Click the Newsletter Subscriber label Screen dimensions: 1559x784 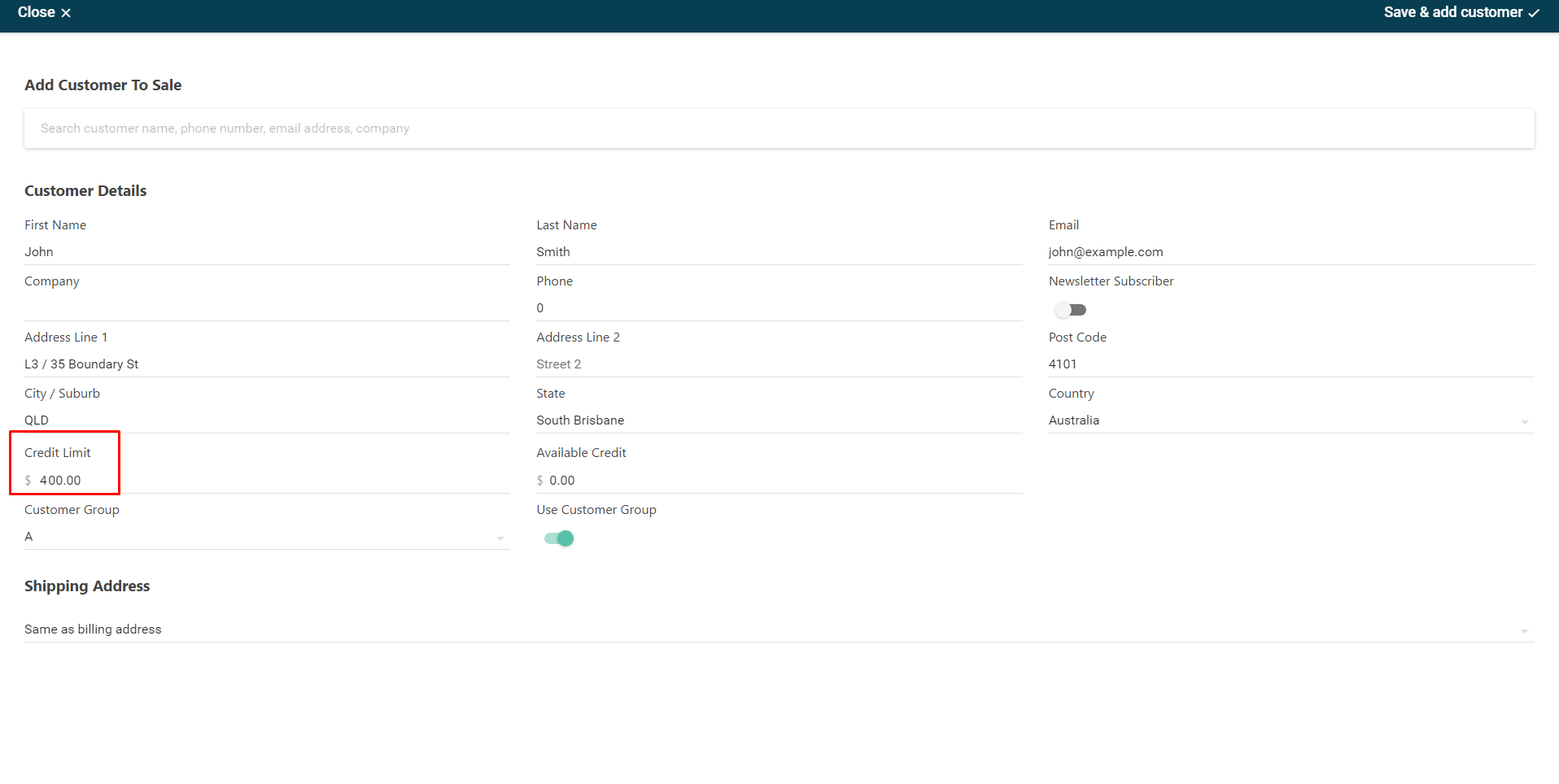pyautogui.click(x=1111, y=281)
